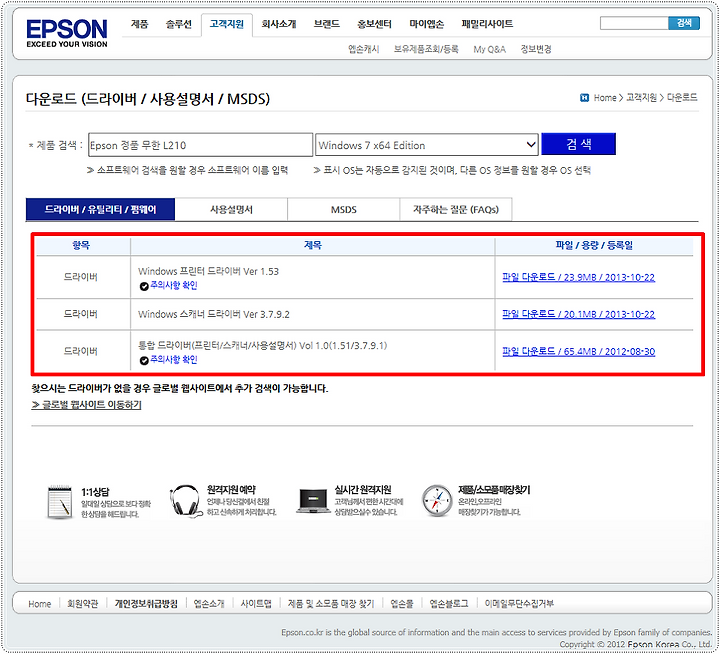Image resolution: width=720 pixels, height=654 pixels.
Task: Open the 회사소개 menu
Action: click(279, 24)
